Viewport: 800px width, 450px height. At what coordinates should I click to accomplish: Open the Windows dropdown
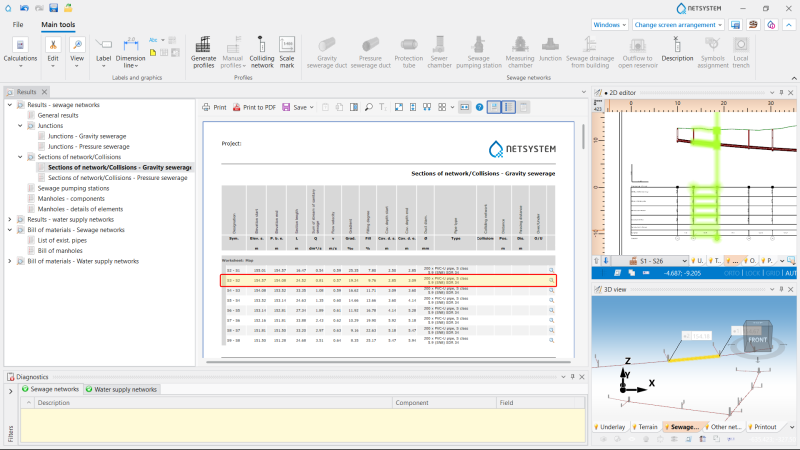click(610, 24)
